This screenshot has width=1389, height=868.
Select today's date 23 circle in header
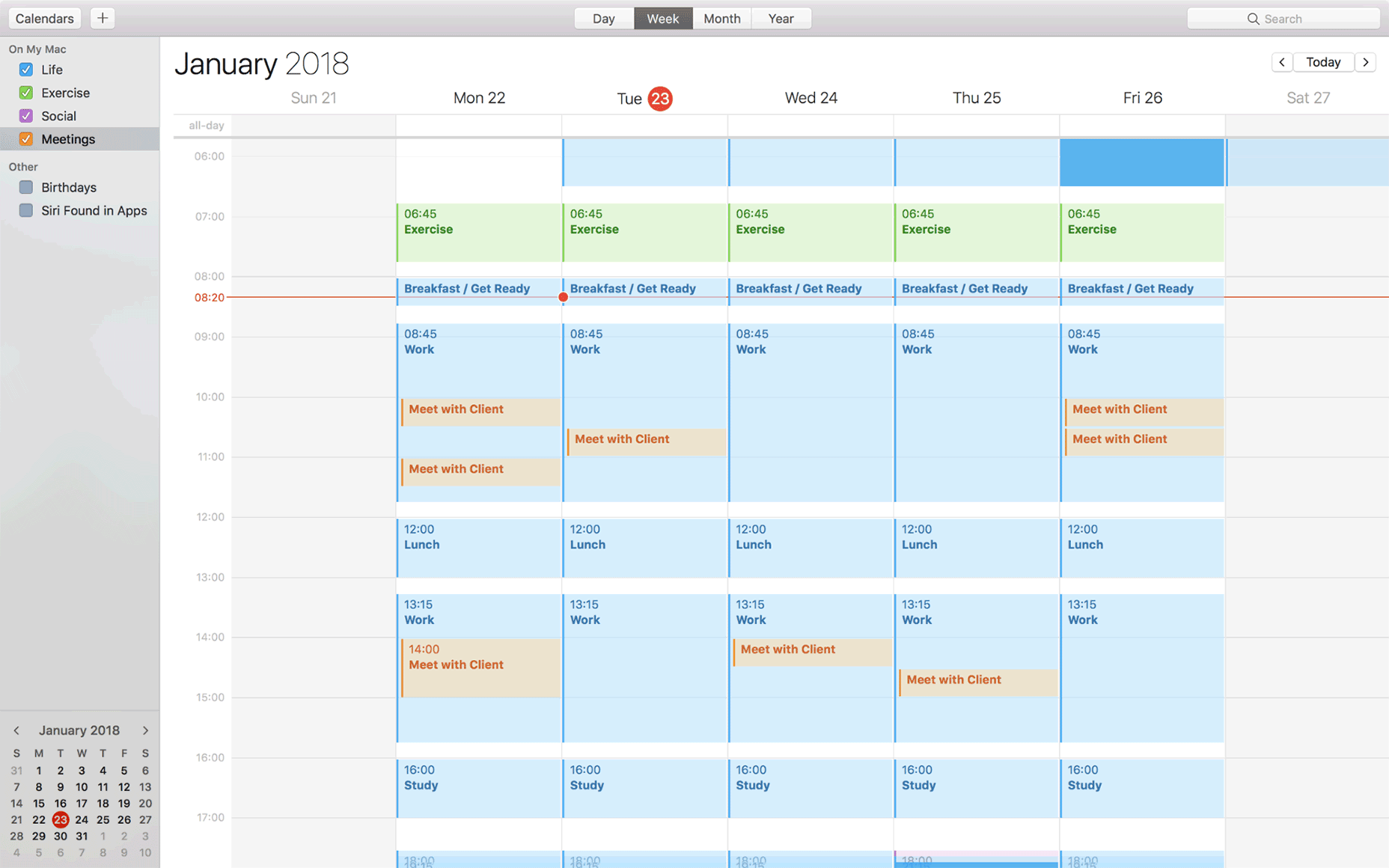click(660, 99)
